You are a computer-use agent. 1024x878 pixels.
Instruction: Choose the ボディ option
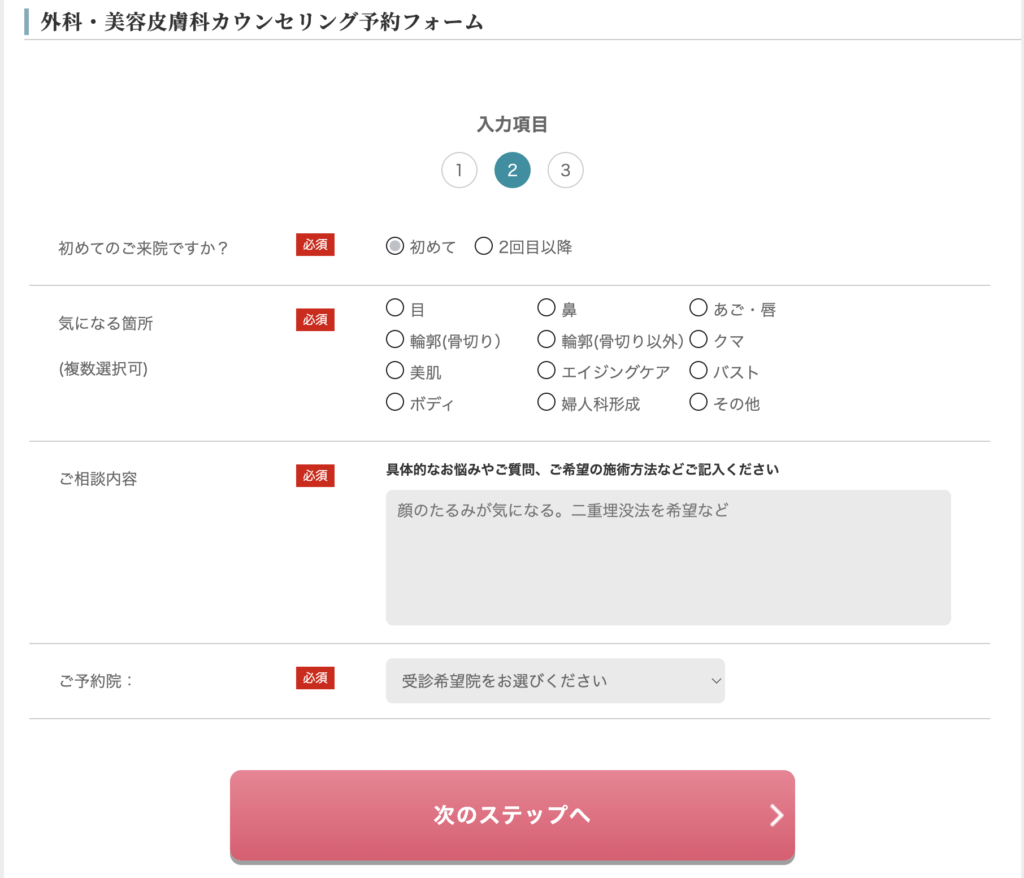395,403
